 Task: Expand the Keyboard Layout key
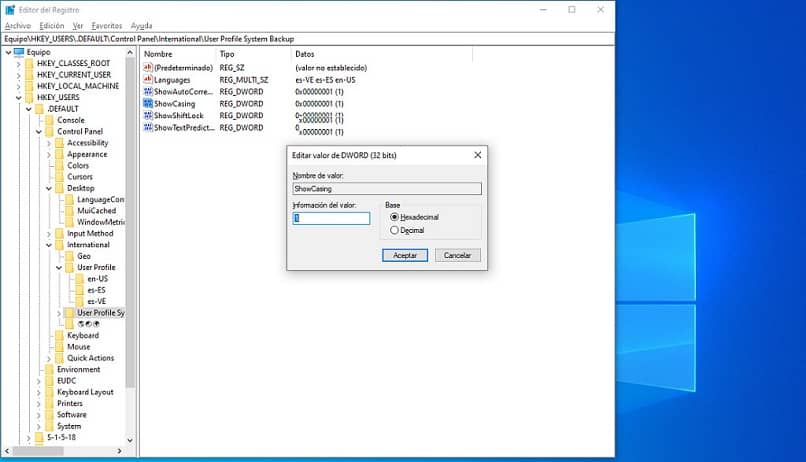39,392
